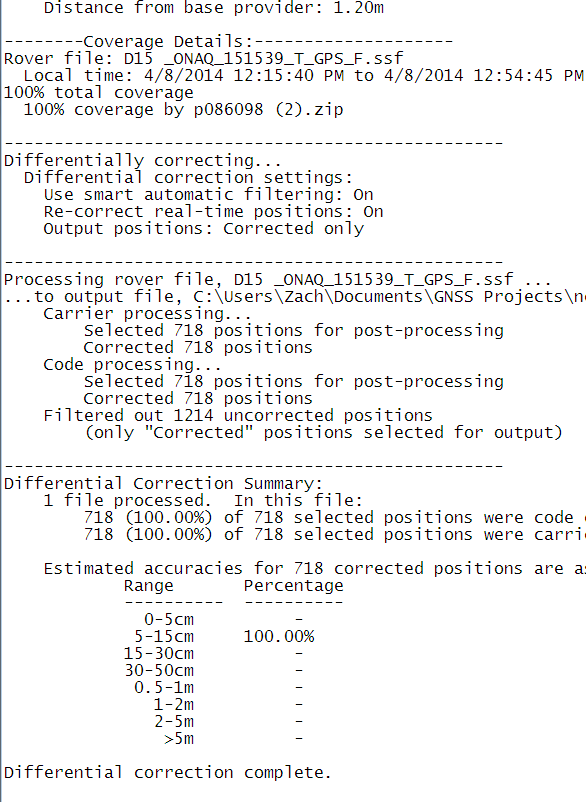The image size is (586, 802).
Task: Click the Local time range line
Action: 304,76
